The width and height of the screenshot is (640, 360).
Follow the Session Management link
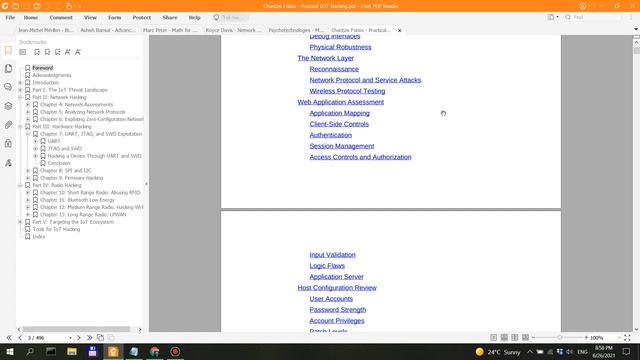point(342,146)
